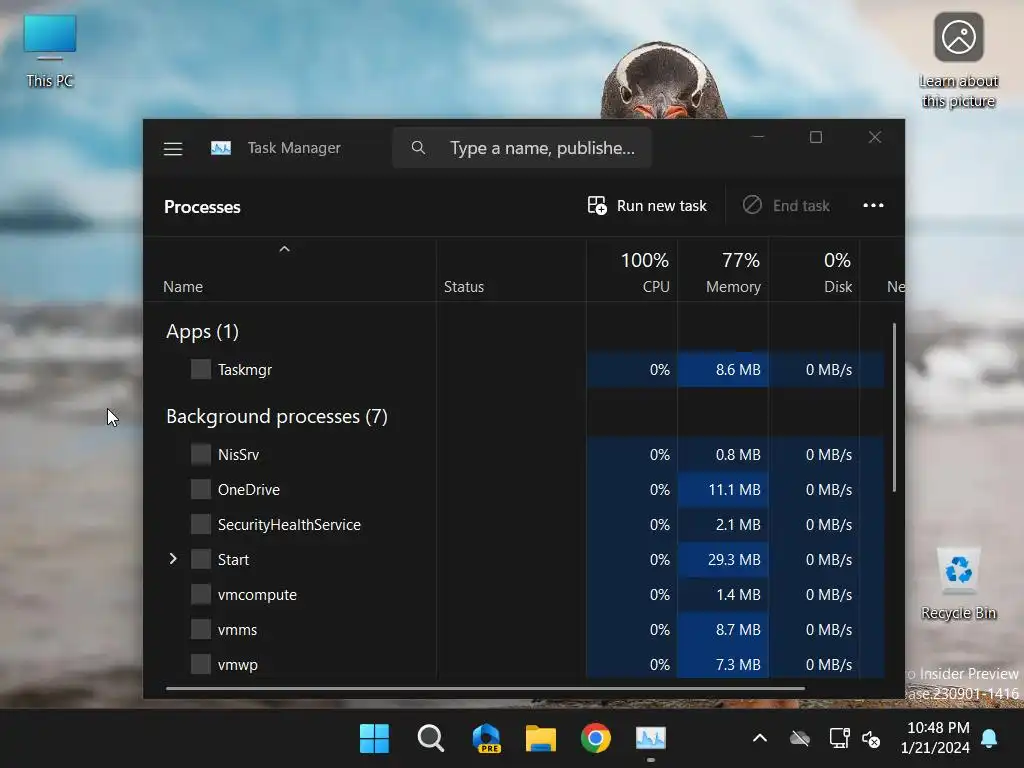Screen dimensions: 1024x768
Task: Click the vmwp process icon
Action: (x=200, y=664)
